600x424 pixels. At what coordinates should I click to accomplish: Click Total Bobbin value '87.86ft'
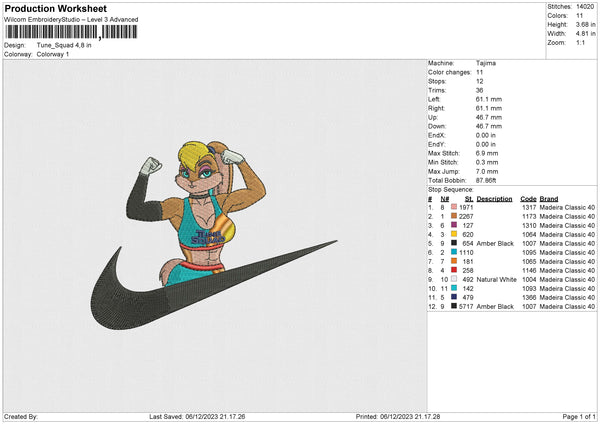point(486,180)
